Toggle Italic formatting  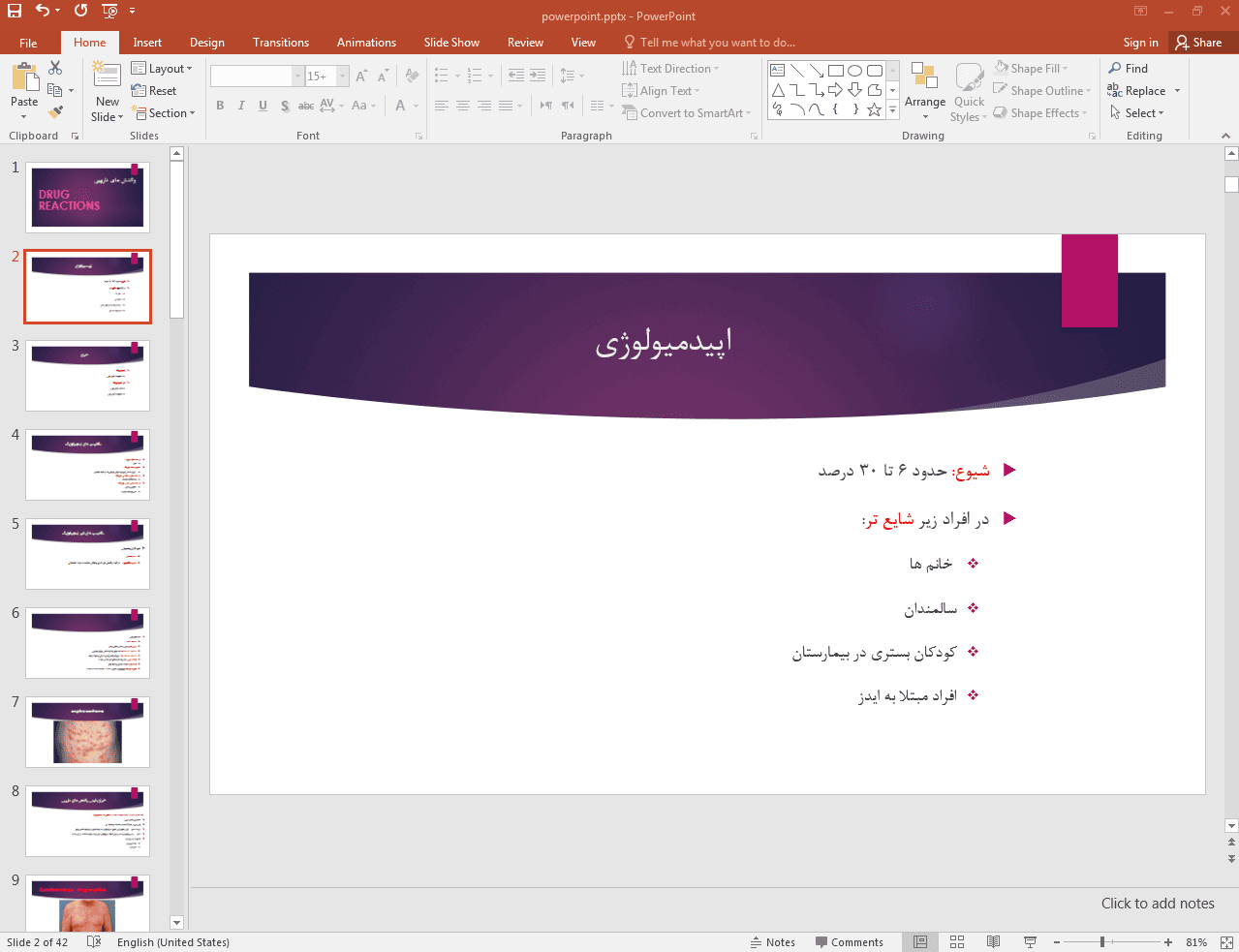point(241,106)
